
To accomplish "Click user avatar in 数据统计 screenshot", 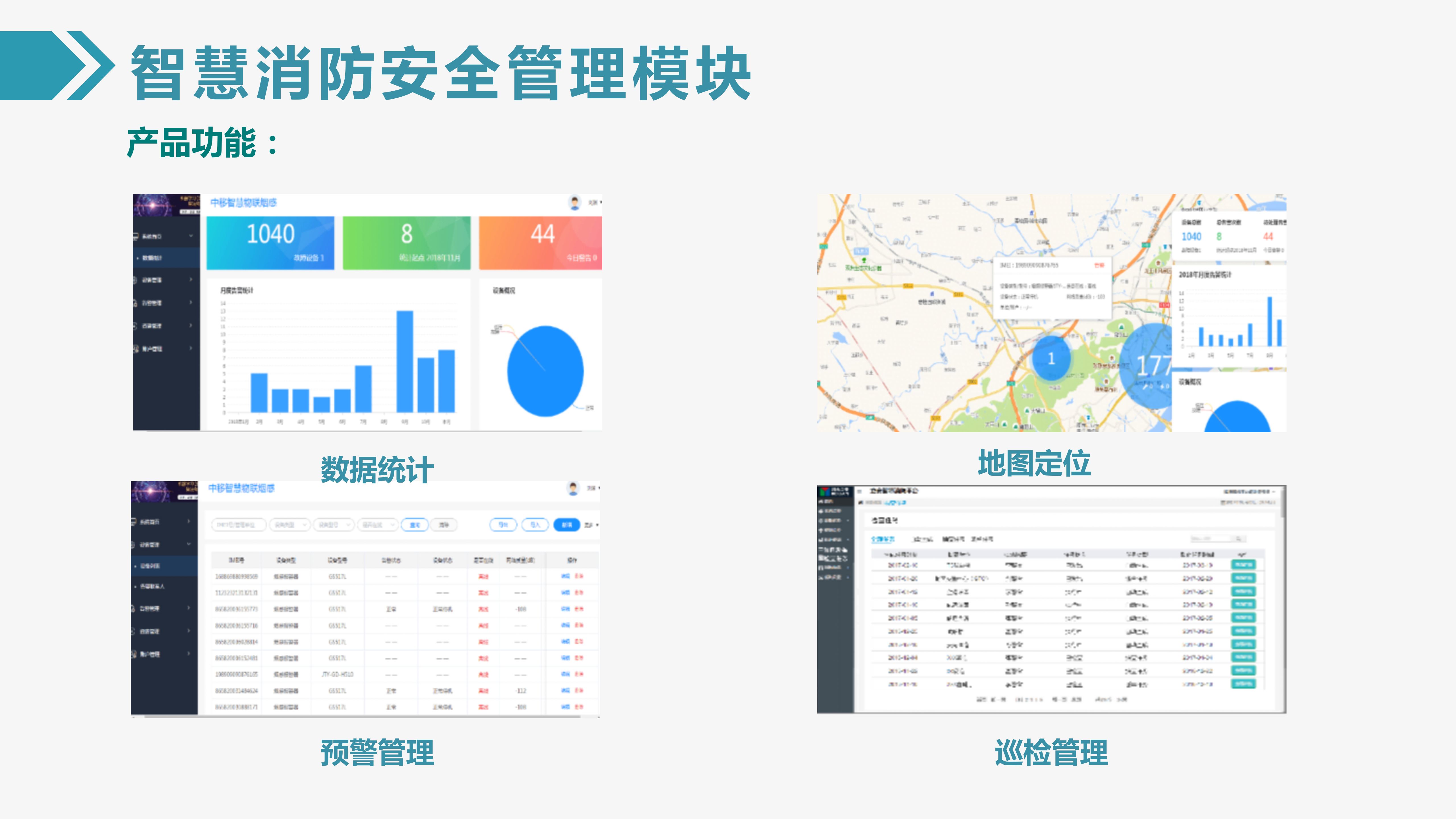I will (x=574, y=202).
